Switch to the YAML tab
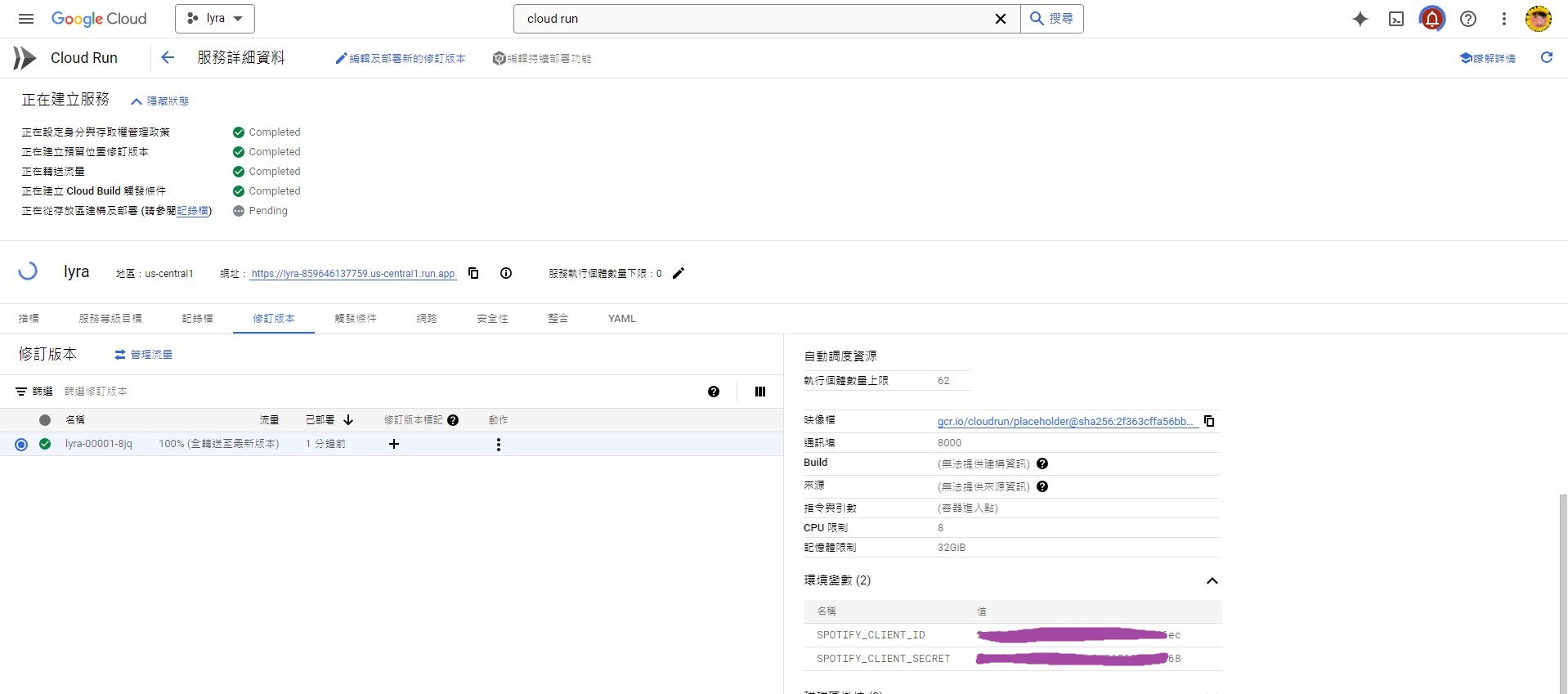1568x694 pixels. click(x=622, y=319)
